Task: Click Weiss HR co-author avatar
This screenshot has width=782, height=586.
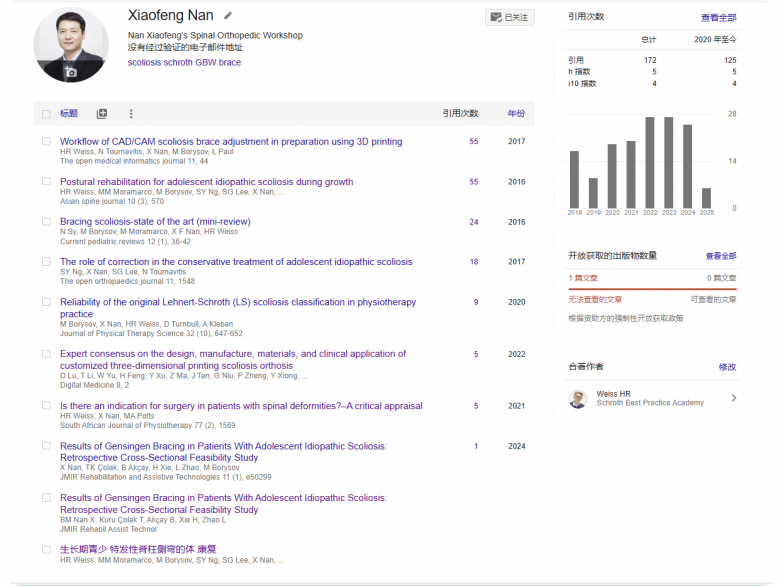Action: coord(578,399)
